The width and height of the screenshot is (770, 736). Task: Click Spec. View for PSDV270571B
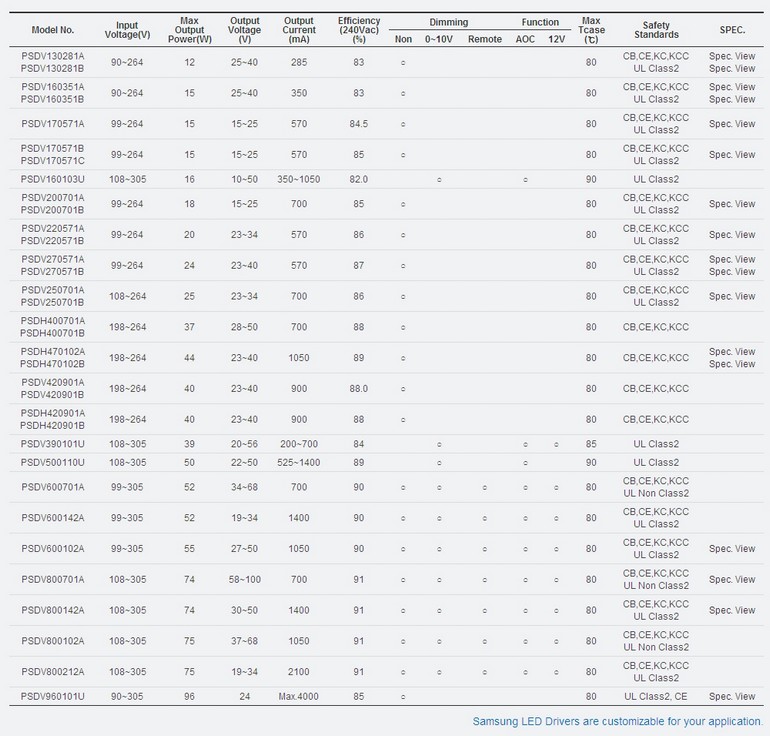click(x=732, y=272)
